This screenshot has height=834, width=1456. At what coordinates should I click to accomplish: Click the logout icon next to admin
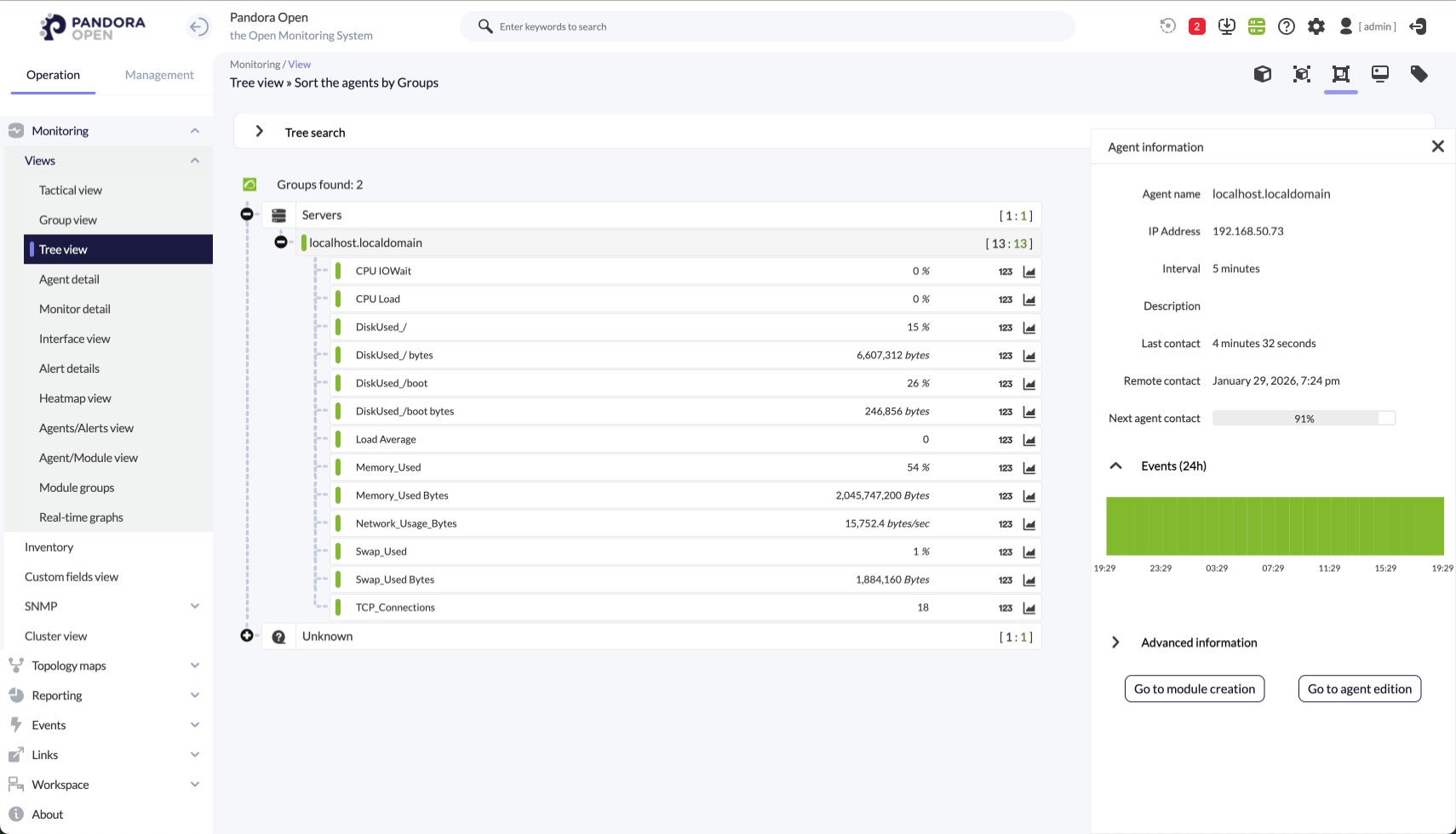[x=1418, y=26]
